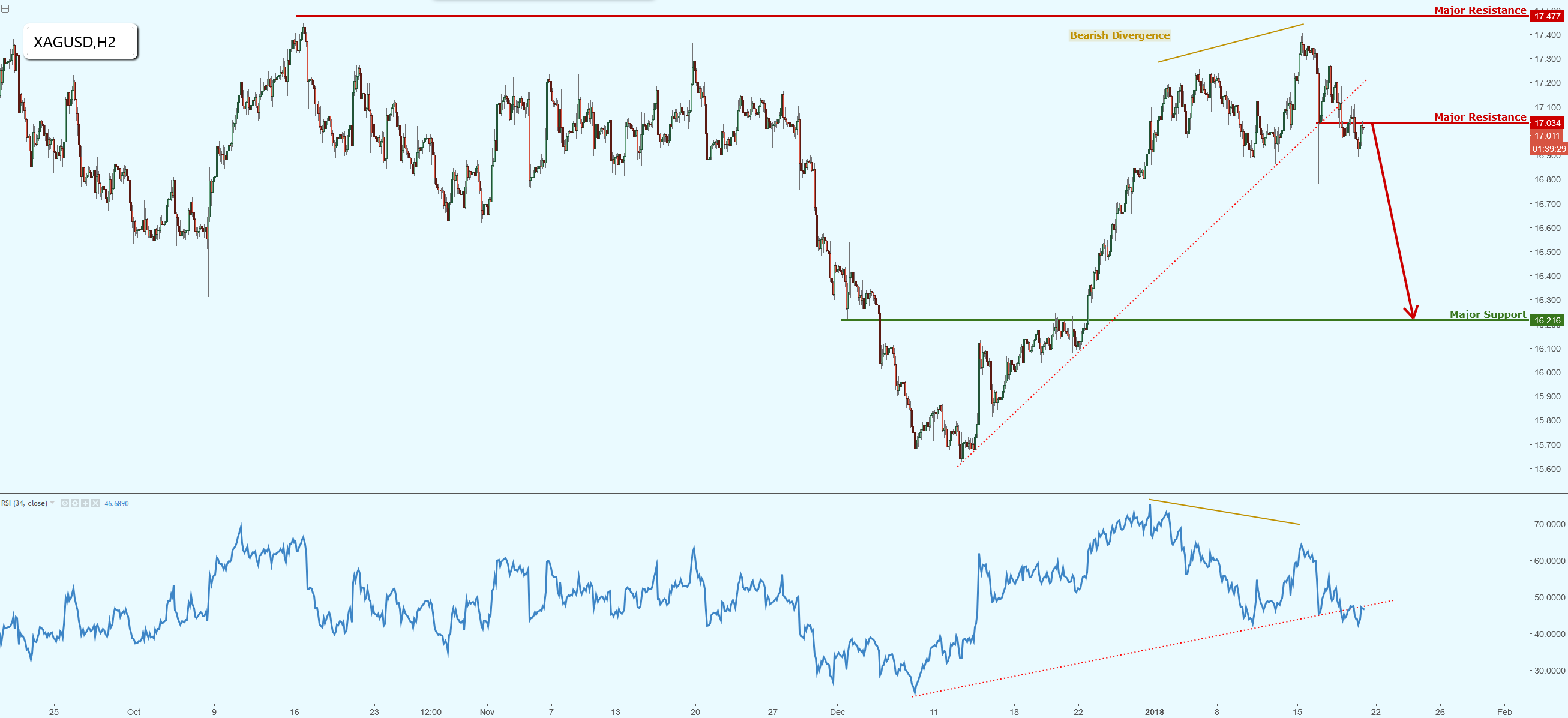
Task: Open RSI indicator settings gear
Action: pyautogui.click(x=75, y=503)
